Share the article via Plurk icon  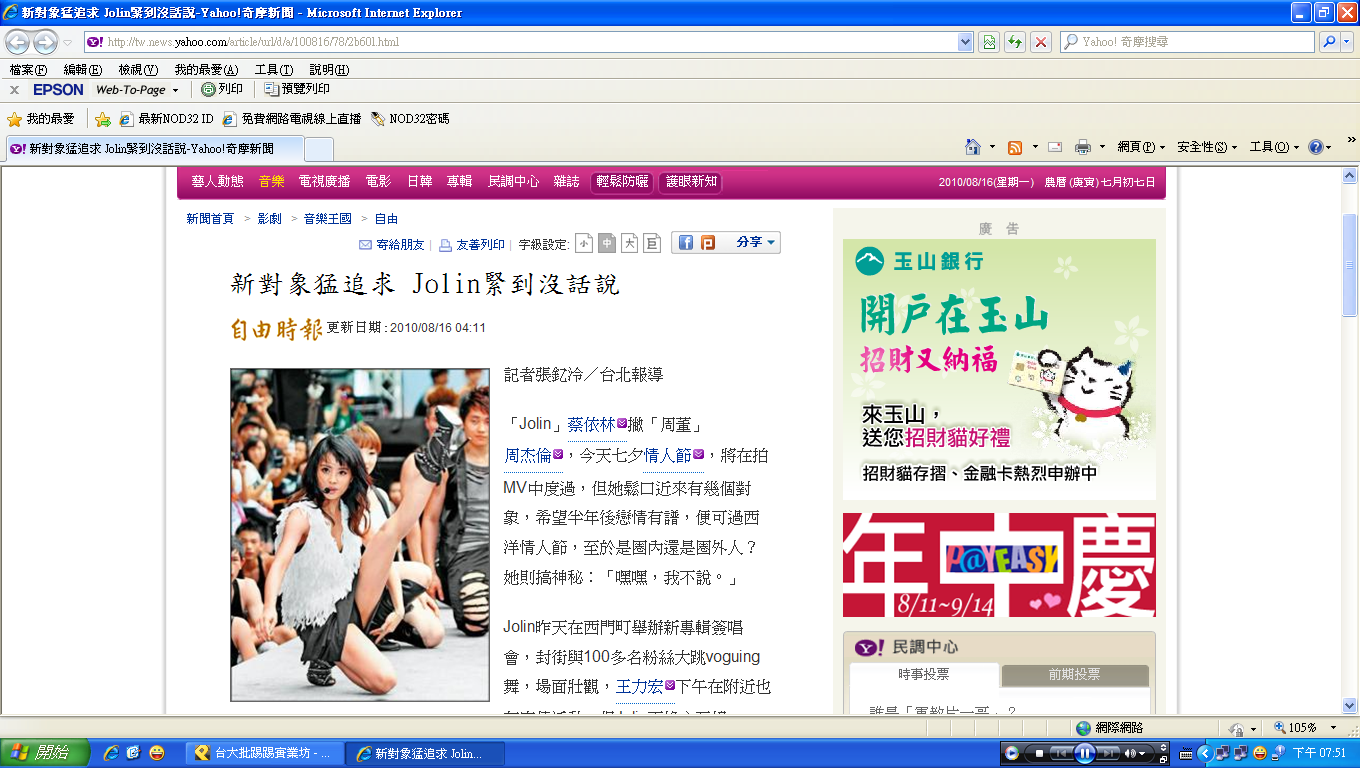point(708,243)
